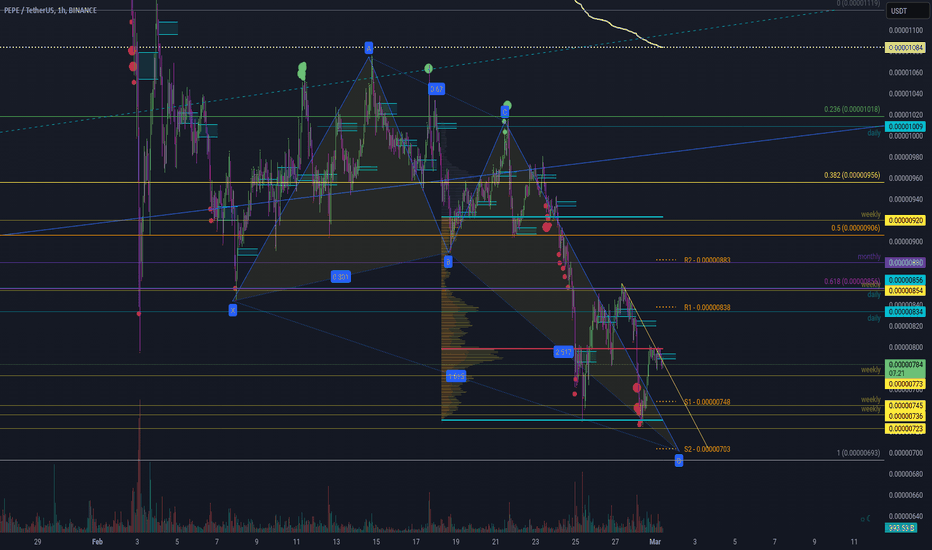The image size is (932, 550).
Task: Click the weekly label beside 0.00000920
Action: click(x=871, y=214)
